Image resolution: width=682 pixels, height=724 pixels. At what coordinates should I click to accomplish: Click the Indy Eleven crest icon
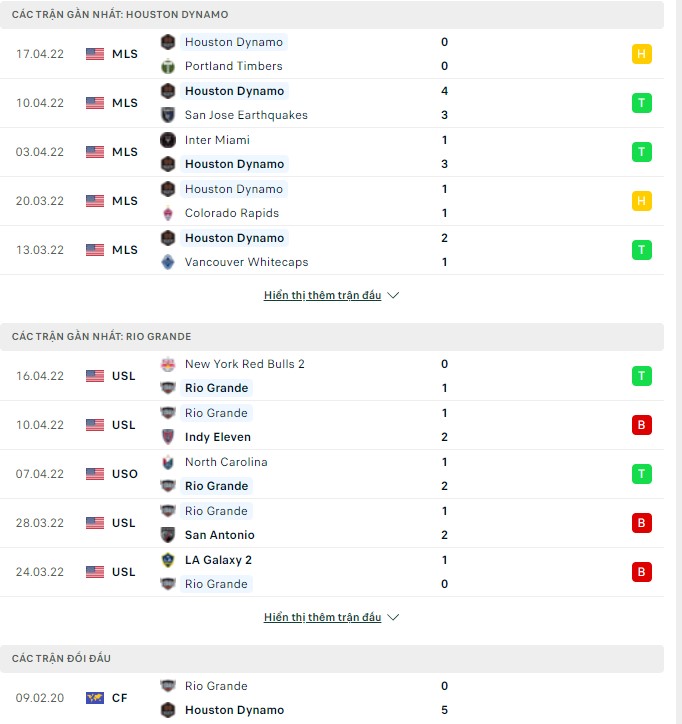[168, 437]
